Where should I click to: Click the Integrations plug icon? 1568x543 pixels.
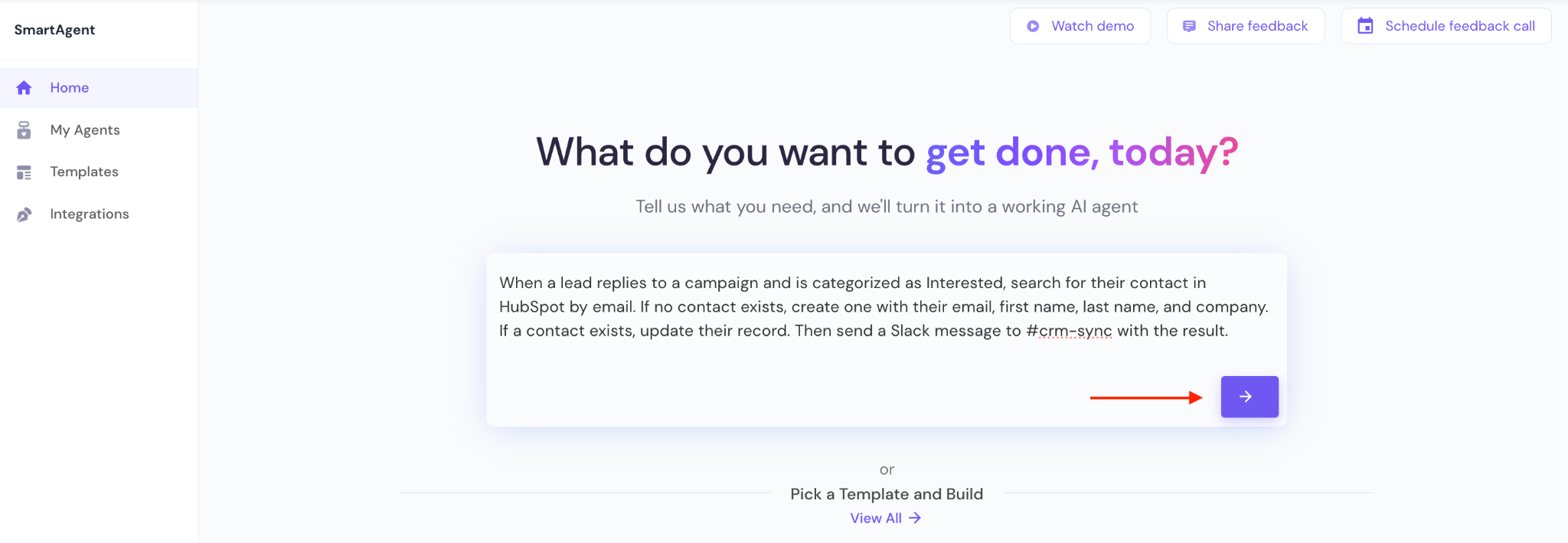24,214
